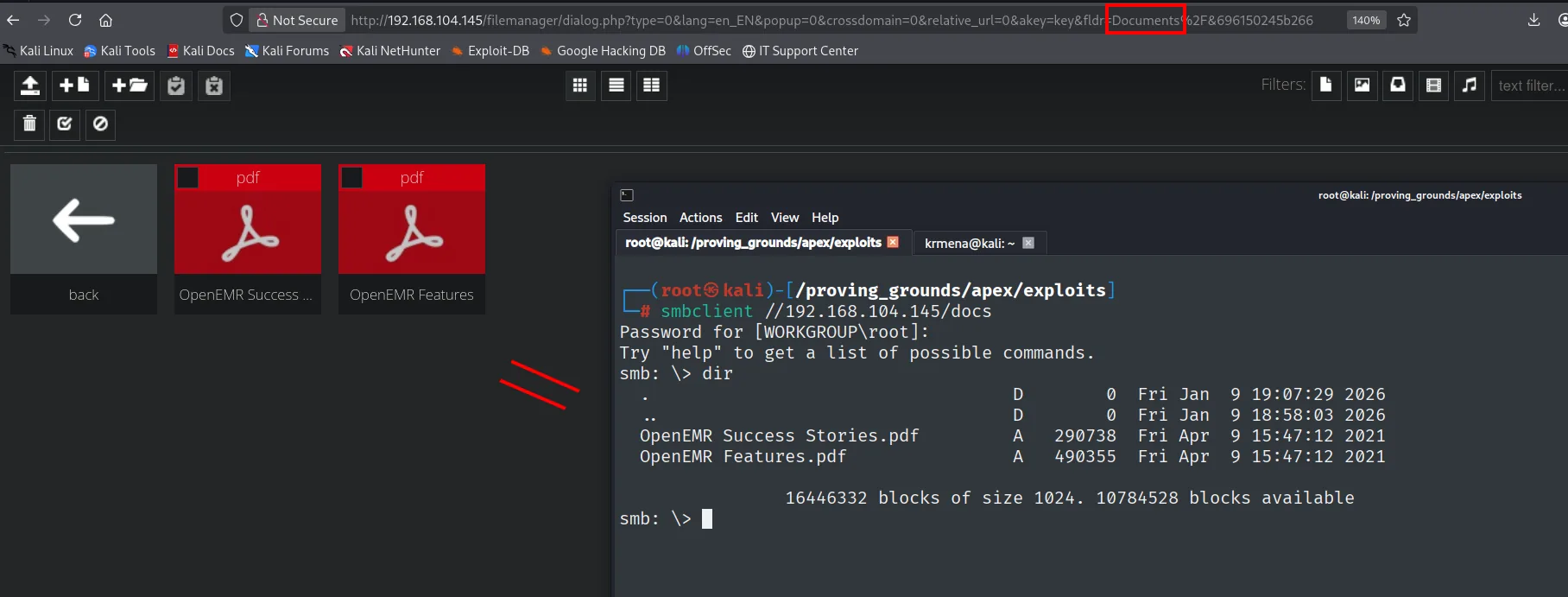Screen dimensions: 1568x597
Task: Open the browser home page
Action: [105, 20]
